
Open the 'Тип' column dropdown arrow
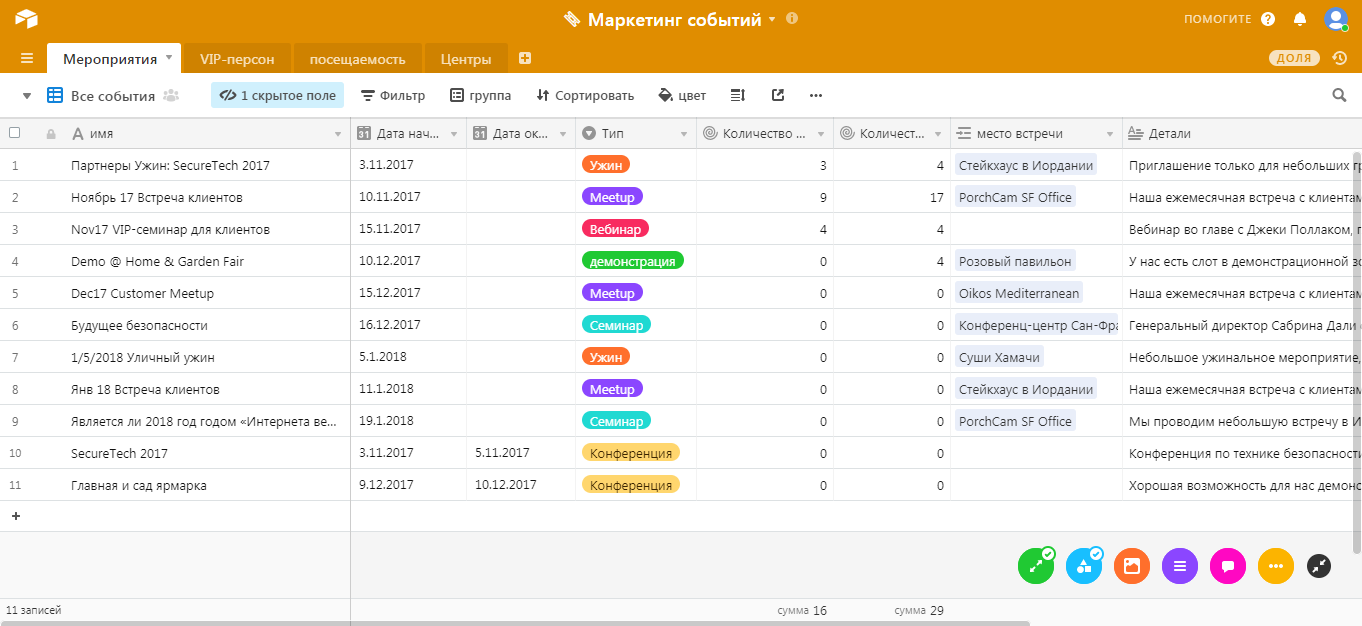(x=685, y=132)
